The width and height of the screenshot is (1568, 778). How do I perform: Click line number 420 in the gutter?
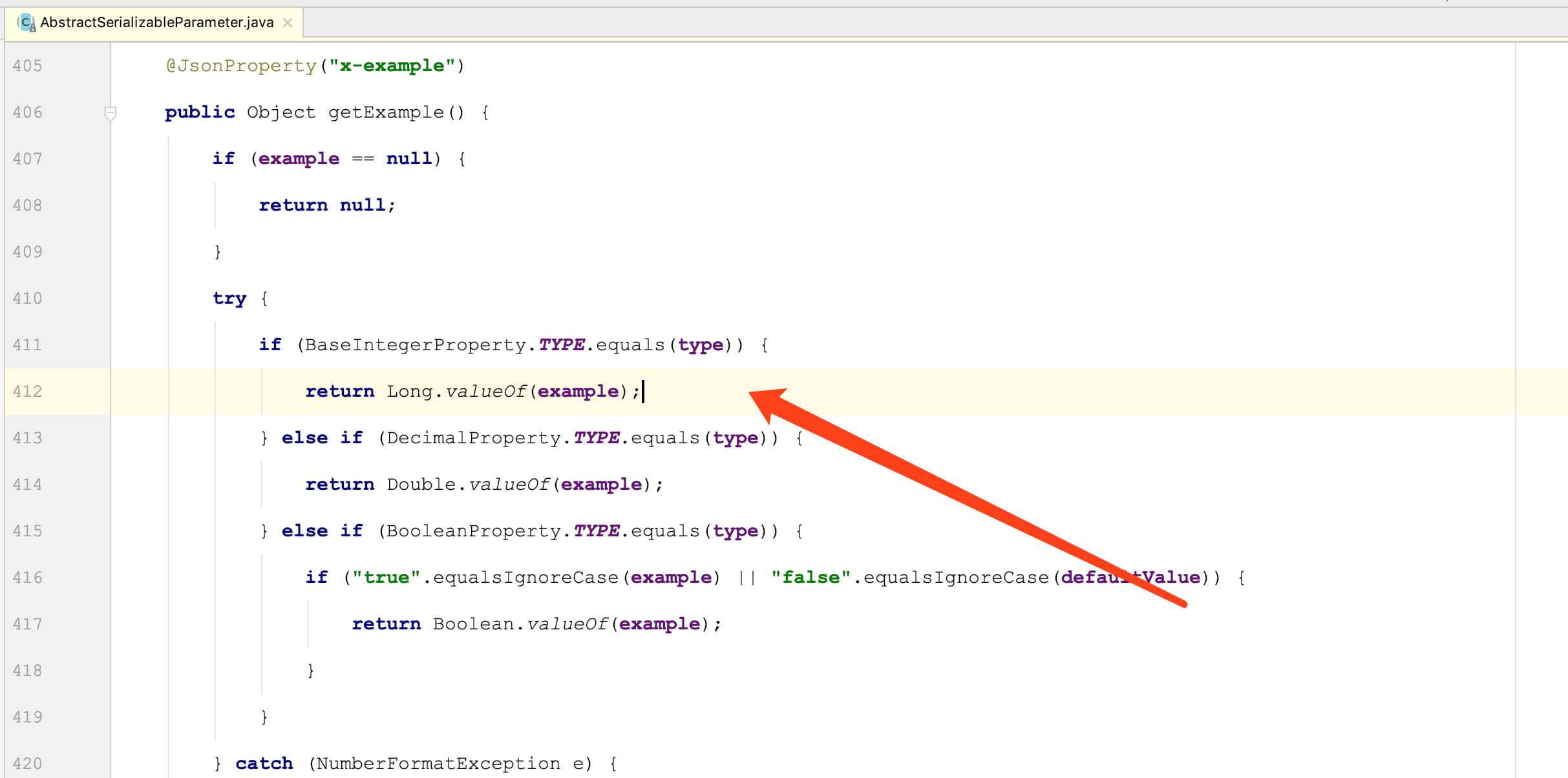(x=28, y=764)
